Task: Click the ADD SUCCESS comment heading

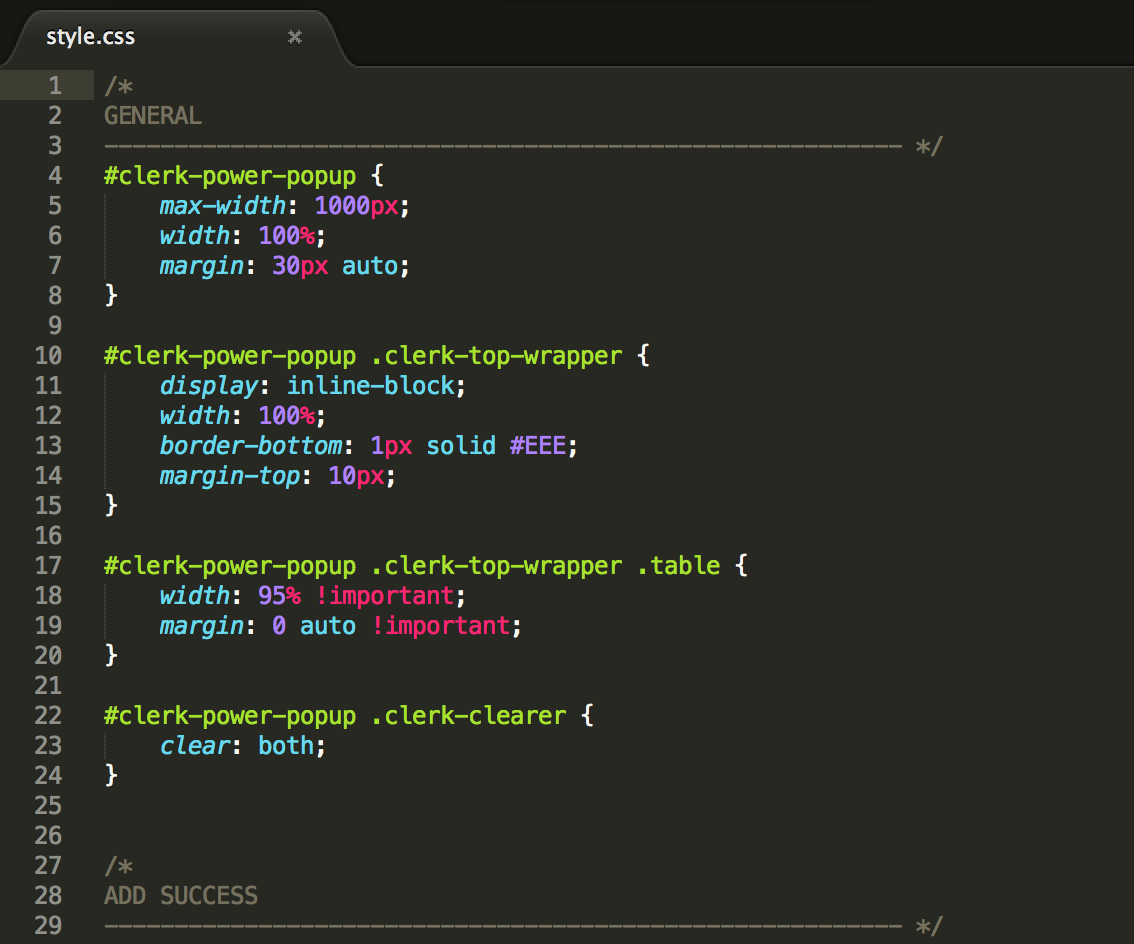Action: (180, 896)
